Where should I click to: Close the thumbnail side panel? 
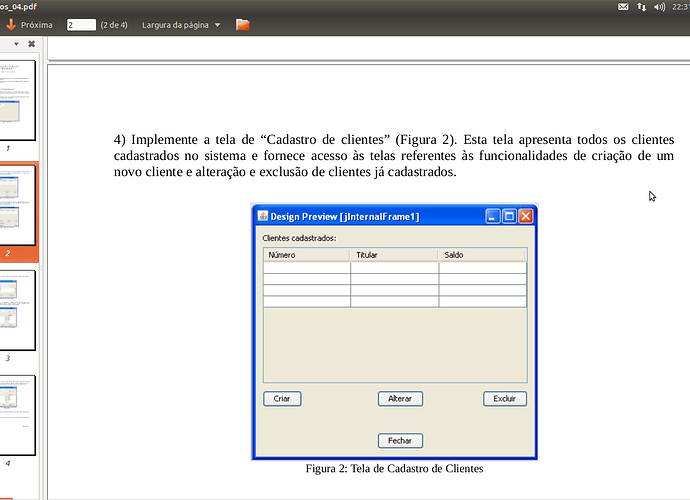point(31,44)
